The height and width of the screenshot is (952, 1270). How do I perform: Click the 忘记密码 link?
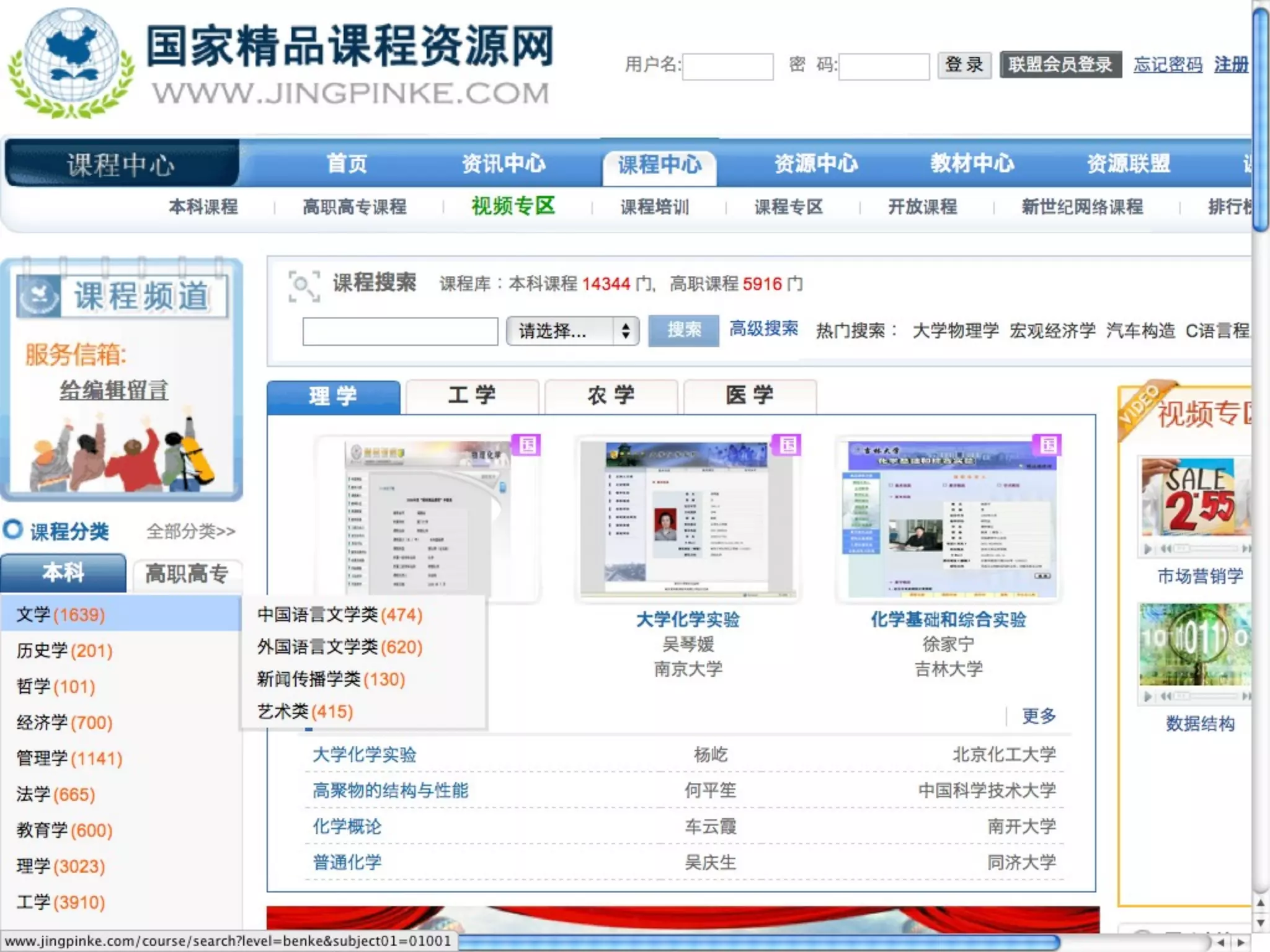click(x=1167, y=64)
